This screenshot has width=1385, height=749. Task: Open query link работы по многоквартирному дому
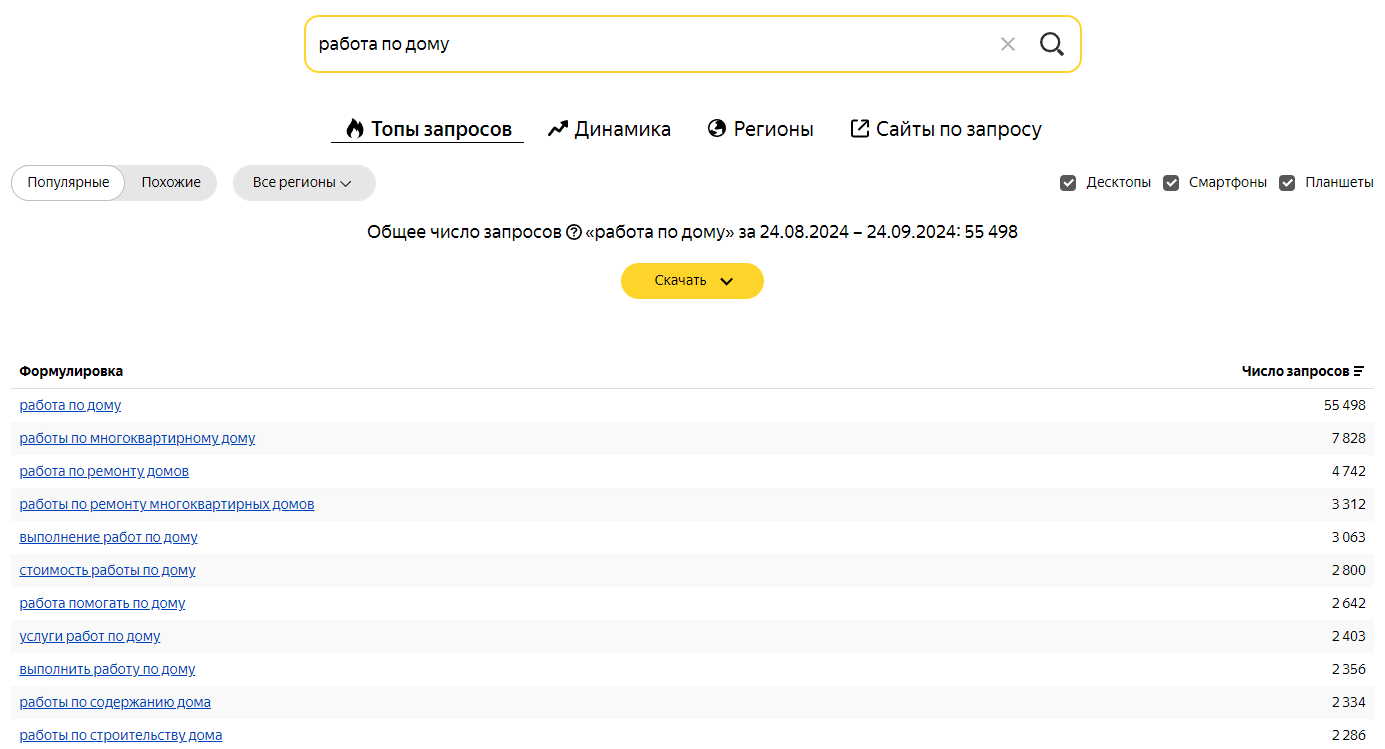(x=137, y=438)
